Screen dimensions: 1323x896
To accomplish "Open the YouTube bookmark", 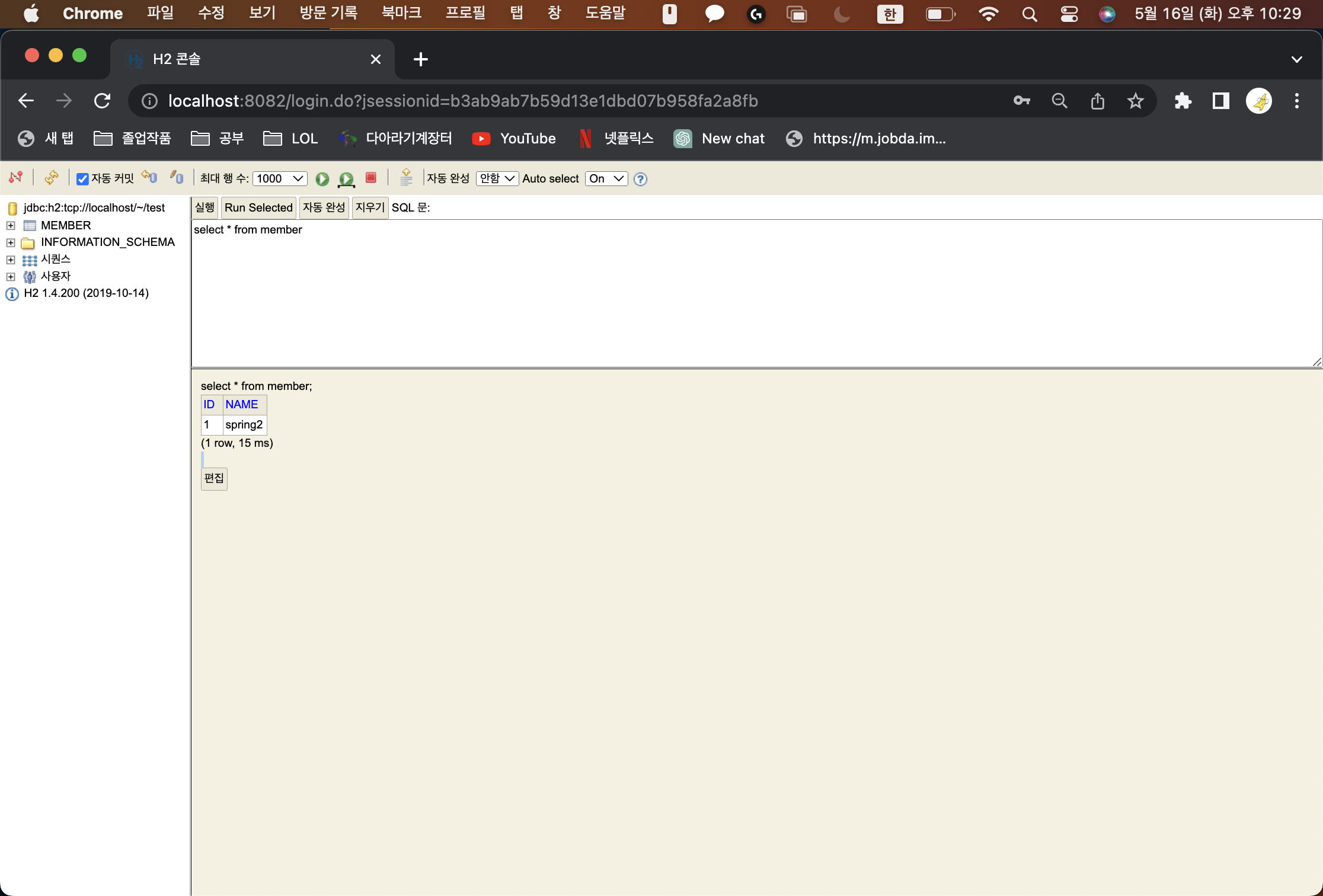I will tap(514, 139).
